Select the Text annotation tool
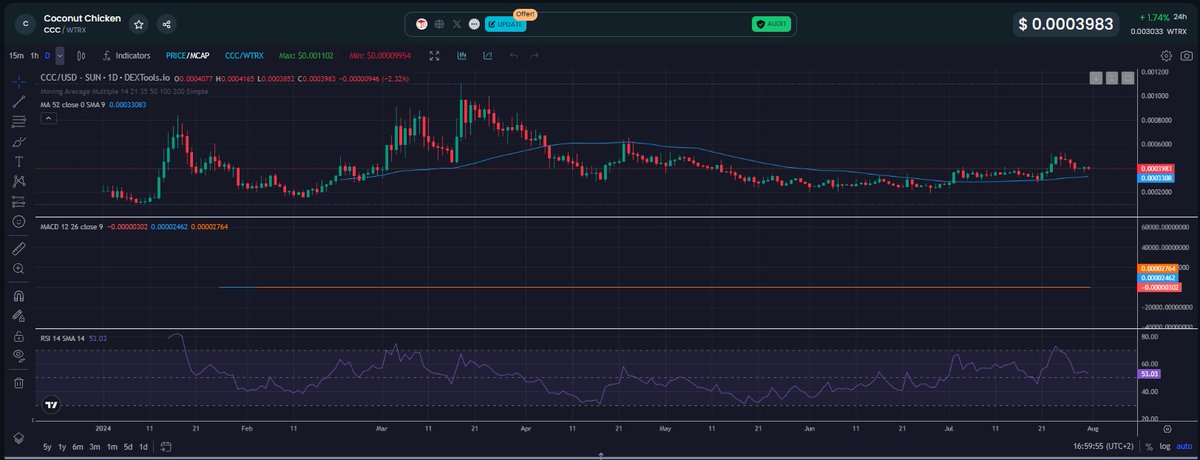This screenshot has height=460, width=1200. 19,160
